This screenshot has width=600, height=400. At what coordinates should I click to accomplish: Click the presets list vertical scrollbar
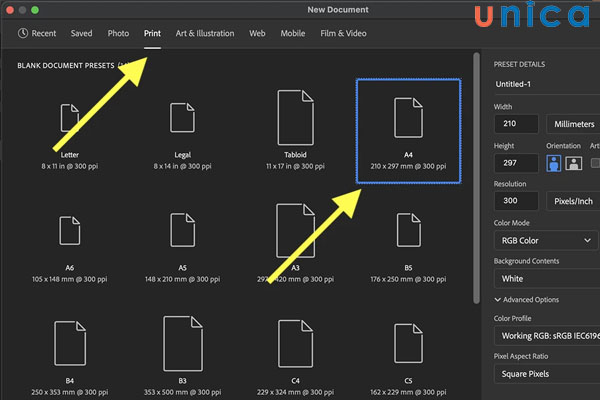tap(476, 150)
